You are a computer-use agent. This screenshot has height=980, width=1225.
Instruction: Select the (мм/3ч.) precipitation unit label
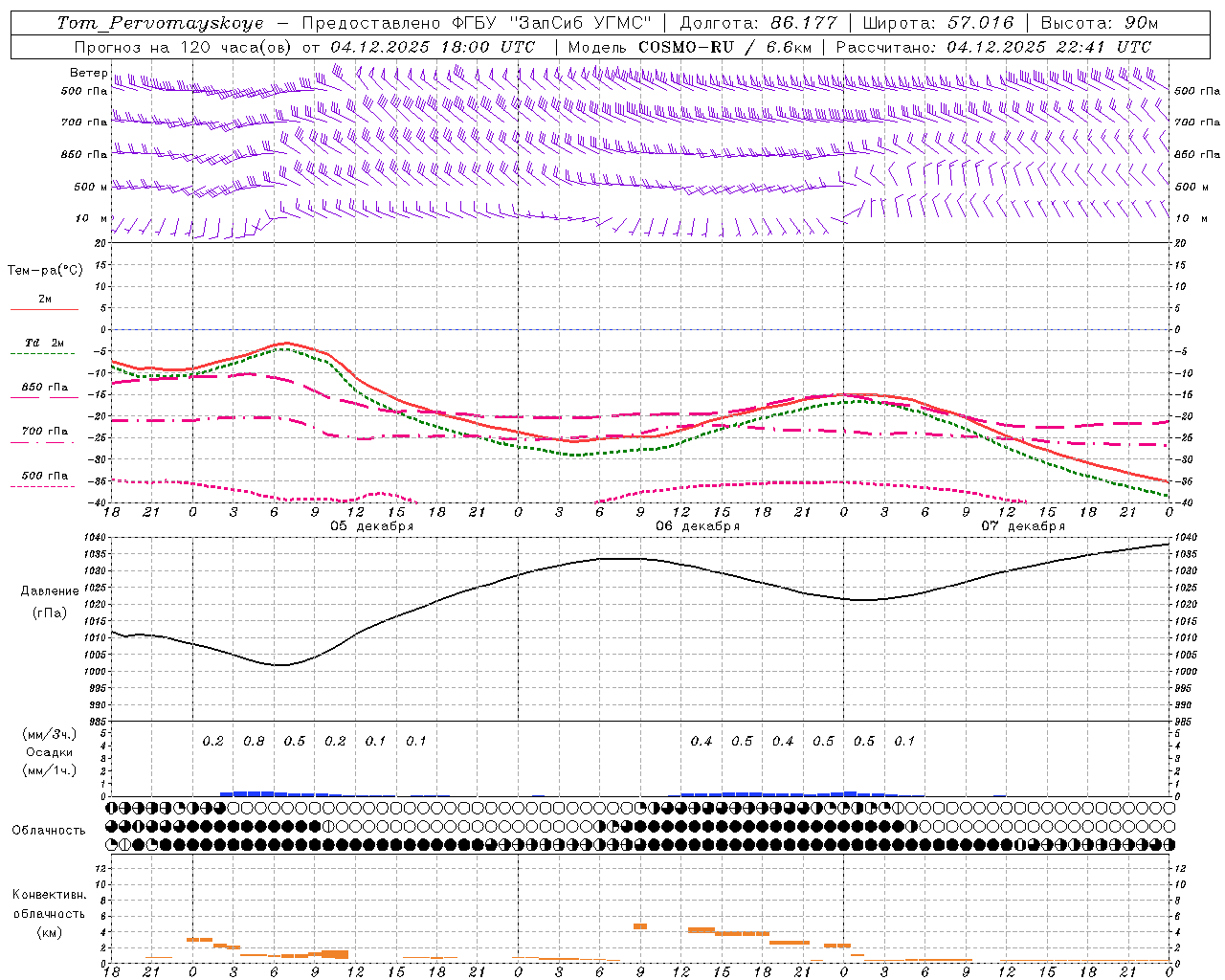coord(50,734)
